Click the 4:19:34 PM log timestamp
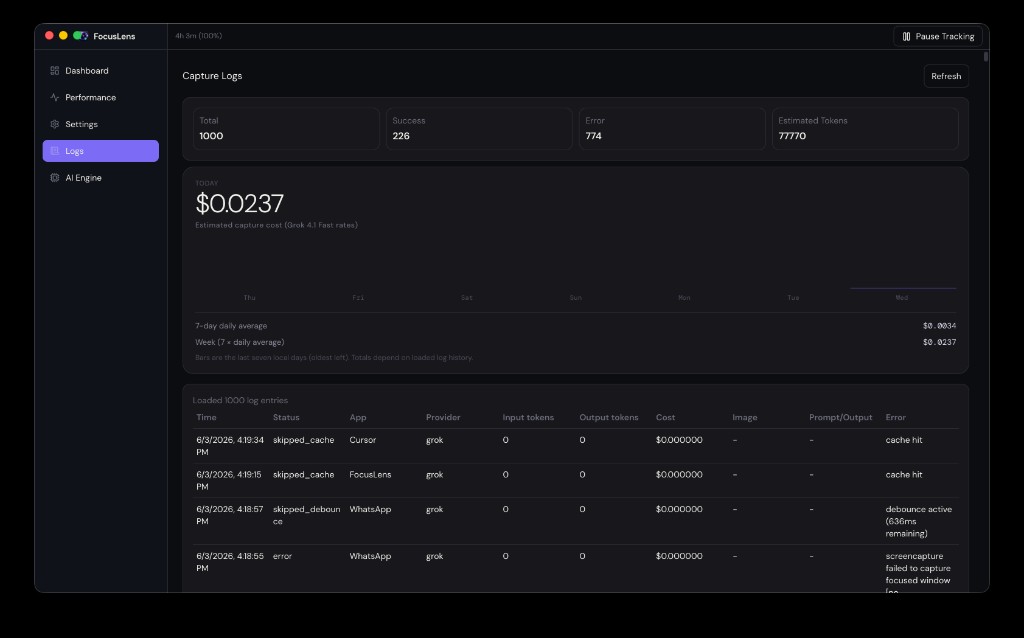Image resolution: width=1024 pixels, height=638 pixels. click(x=230, y=446)
